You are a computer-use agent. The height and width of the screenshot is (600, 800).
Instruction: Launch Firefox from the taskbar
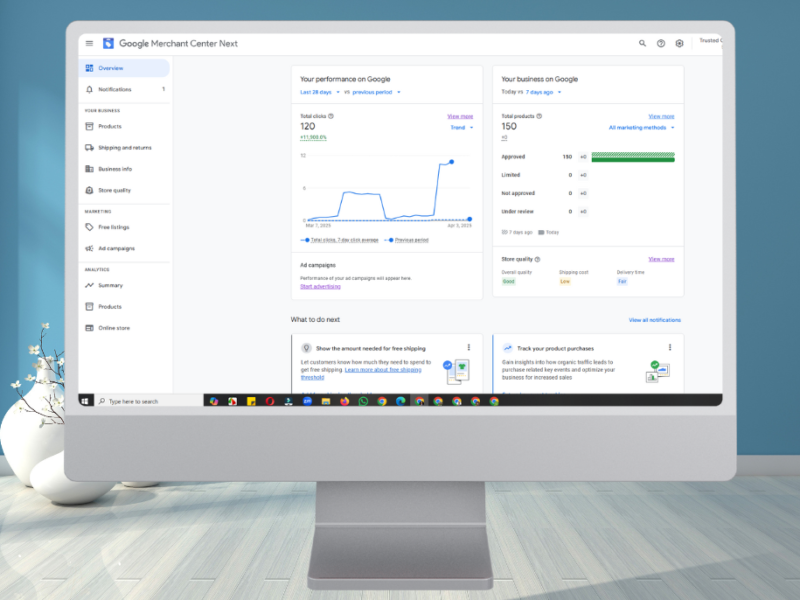[x=344, y=402]
